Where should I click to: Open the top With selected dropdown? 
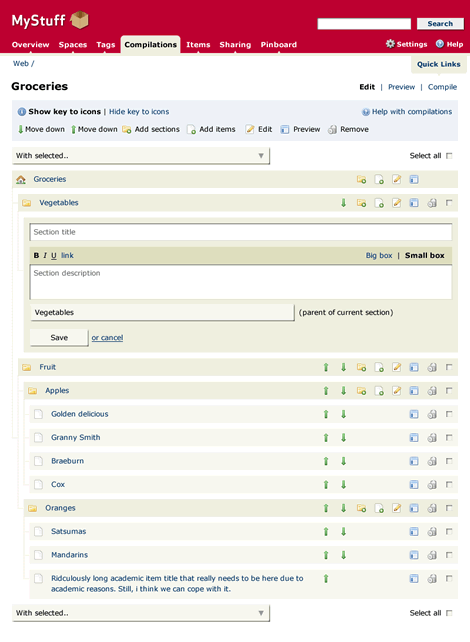coord(141,156)
